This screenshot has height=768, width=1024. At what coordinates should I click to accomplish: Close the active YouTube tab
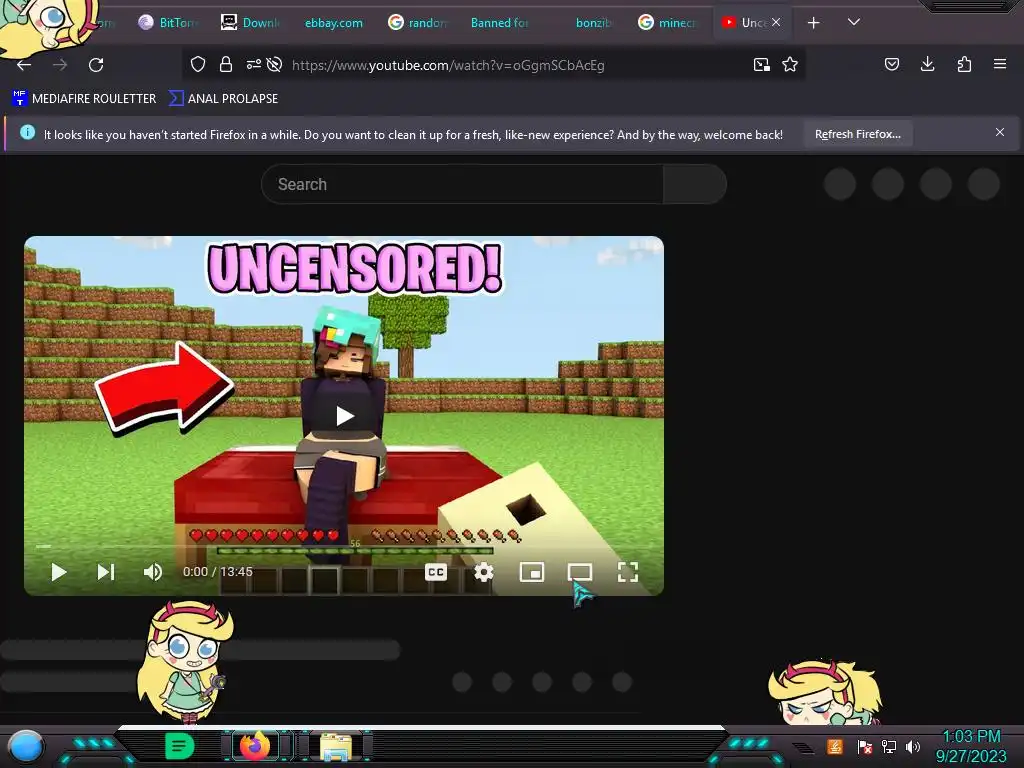point(776,22)
